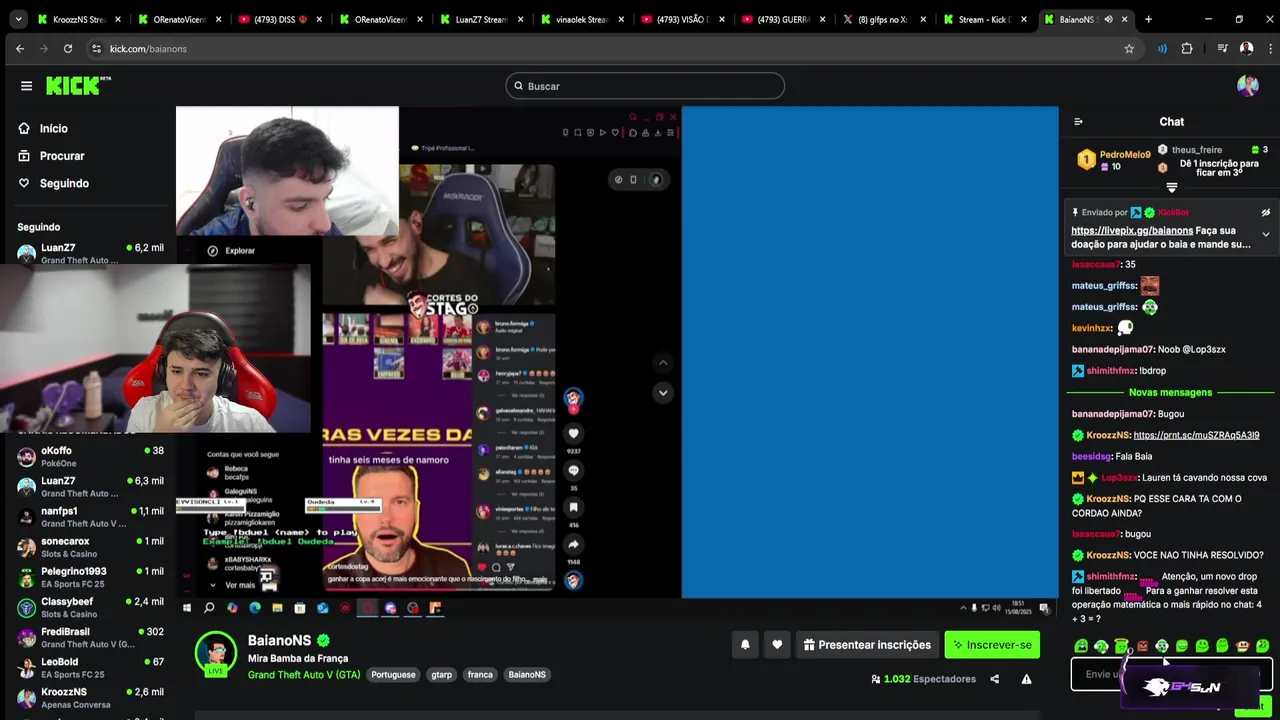The width and height of the screenshot is (1280, 720).
Task: Select the gtarp tag
Action: coord(441,675)
